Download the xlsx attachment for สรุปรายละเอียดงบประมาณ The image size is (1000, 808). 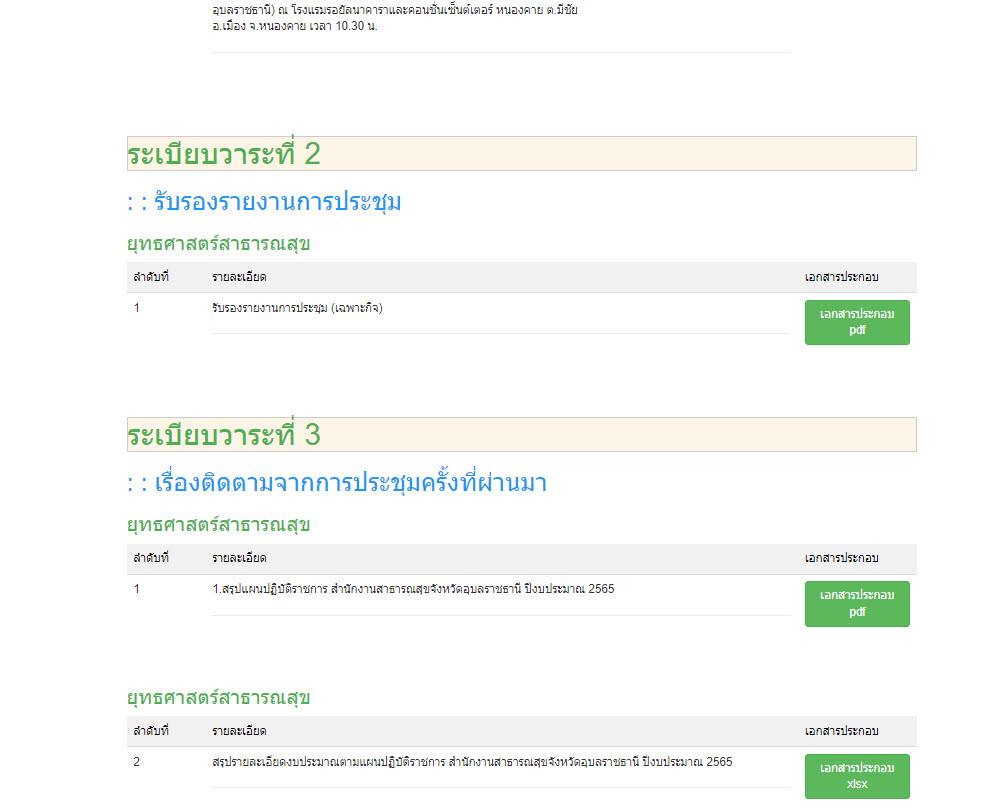point(857,776)
